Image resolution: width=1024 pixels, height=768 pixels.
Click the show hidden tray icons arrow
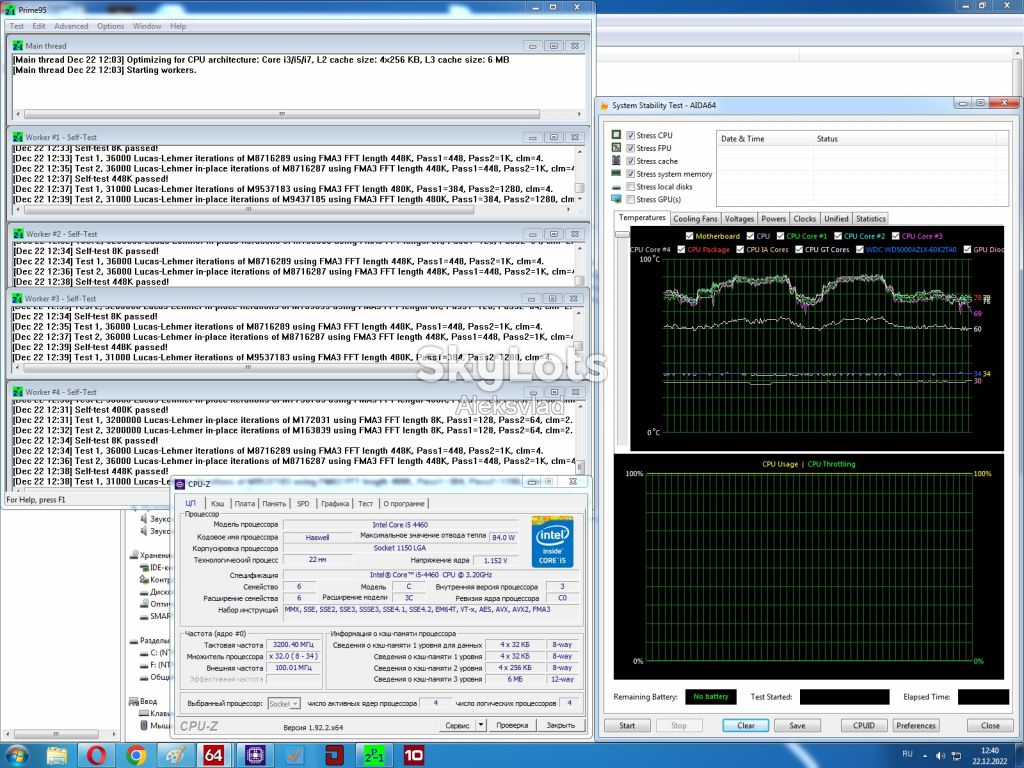(x=925, y=755)
